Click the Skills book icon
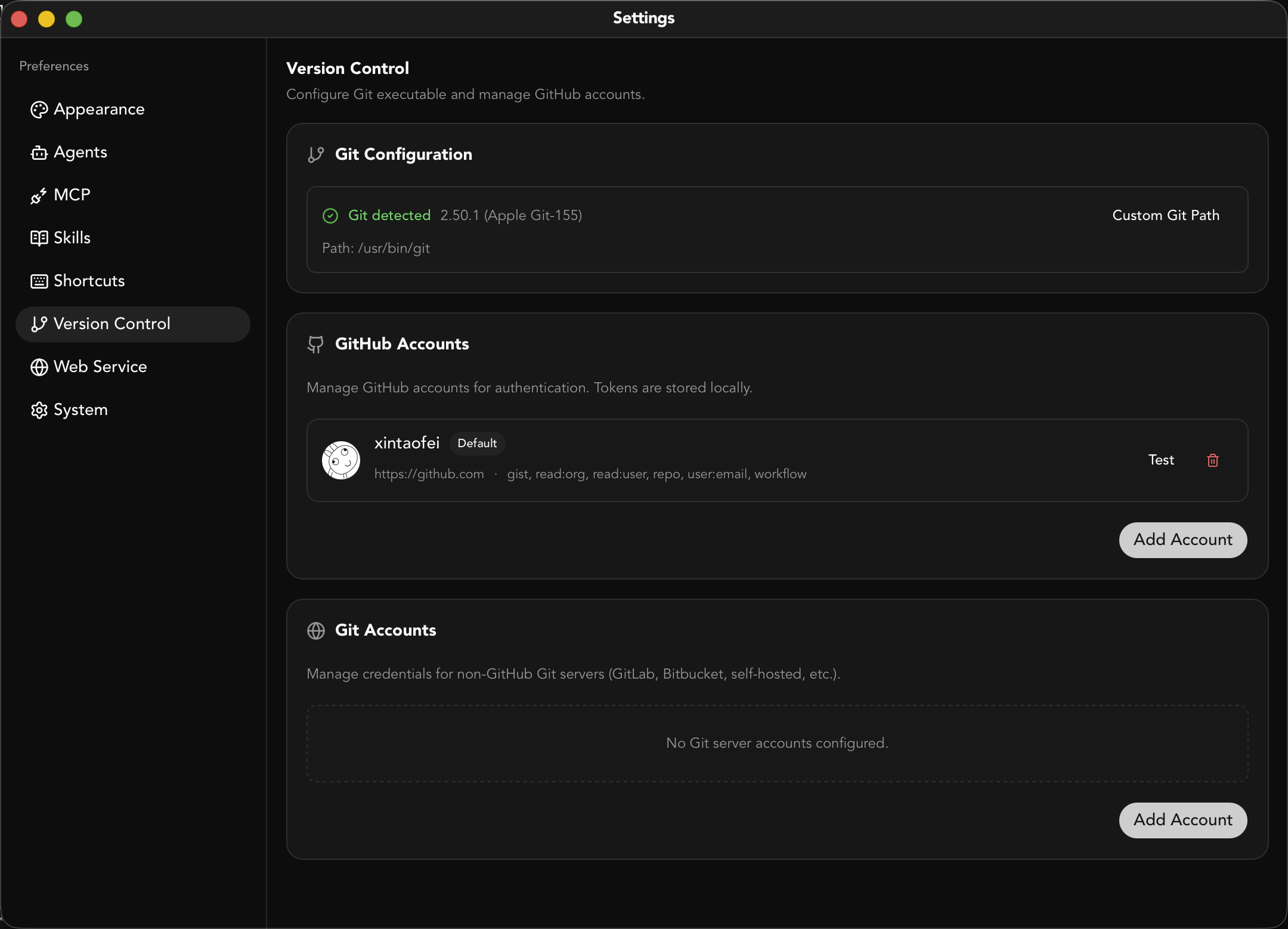 click(39, 239)
